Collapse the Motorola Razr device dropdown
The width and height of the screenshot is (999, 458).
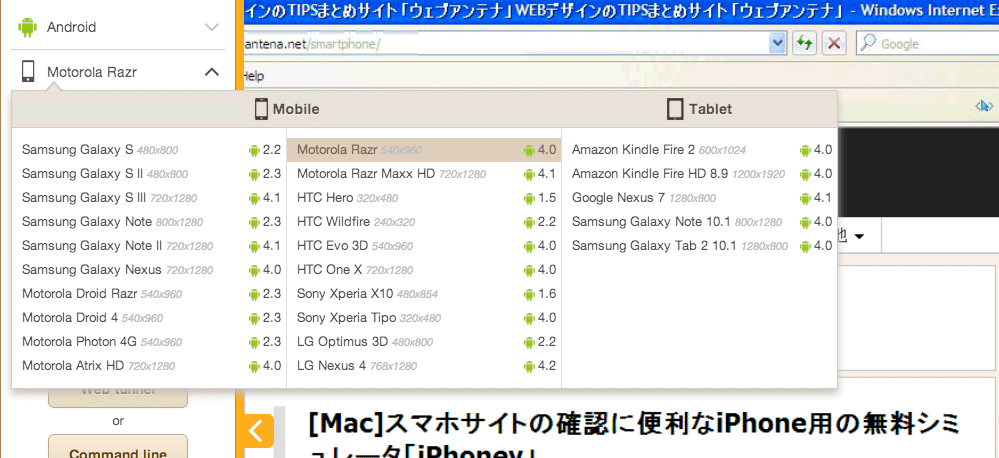click(212, 72)
